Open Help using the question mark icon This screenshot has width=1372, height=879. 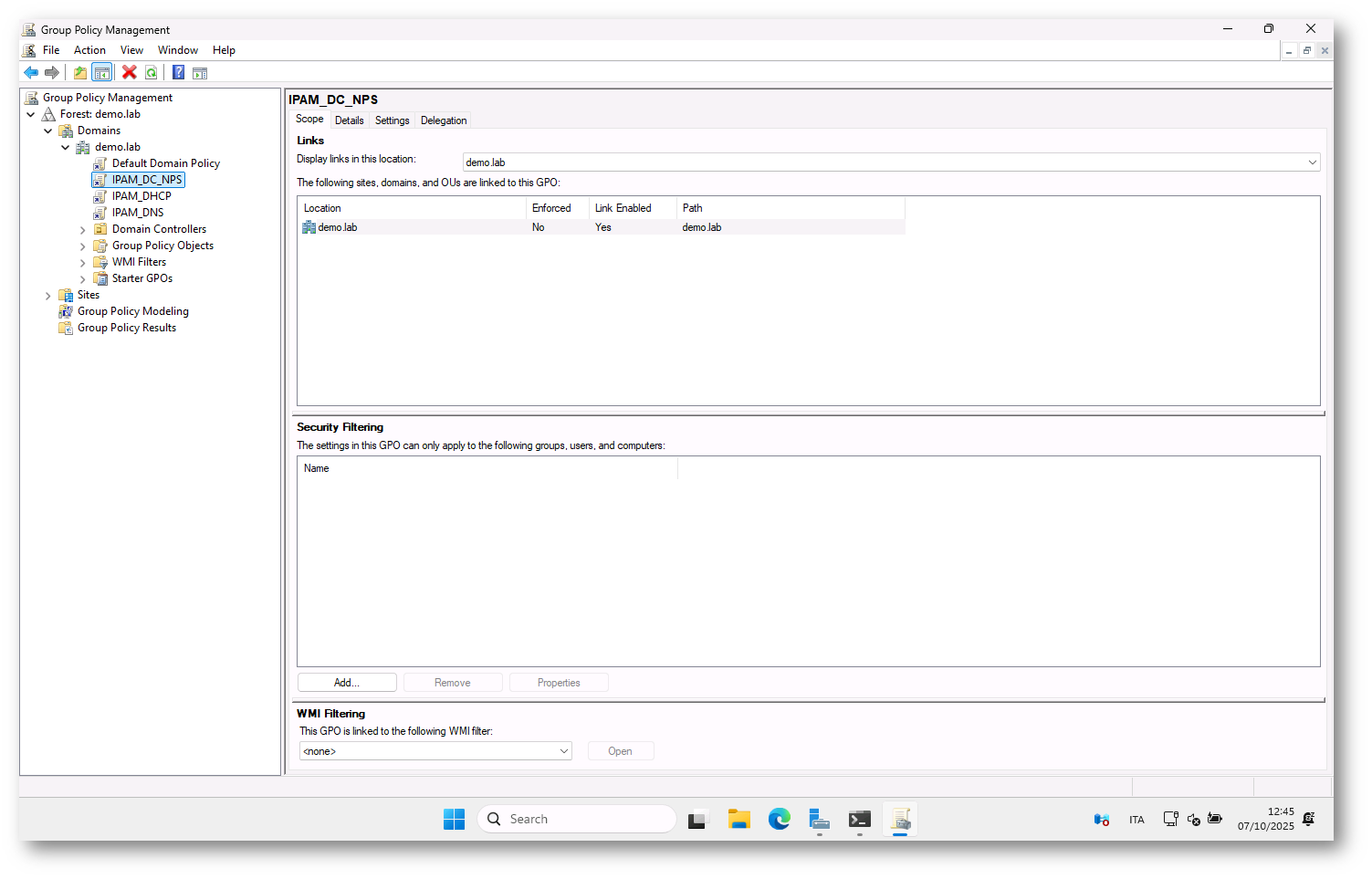click(x=179, y=73)
